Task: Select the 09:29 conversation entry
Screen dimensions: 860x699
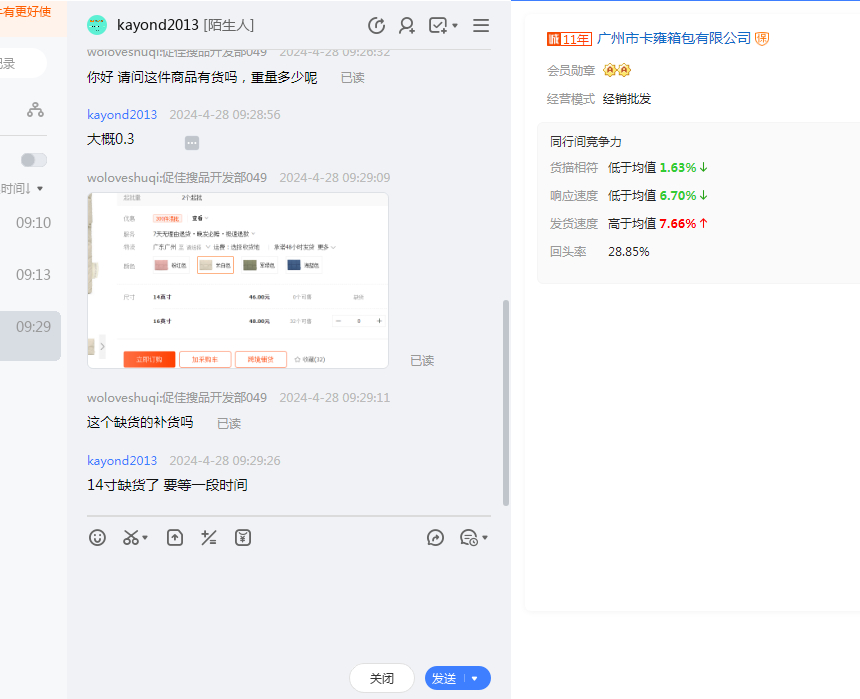Action: [x=33, y=326]
